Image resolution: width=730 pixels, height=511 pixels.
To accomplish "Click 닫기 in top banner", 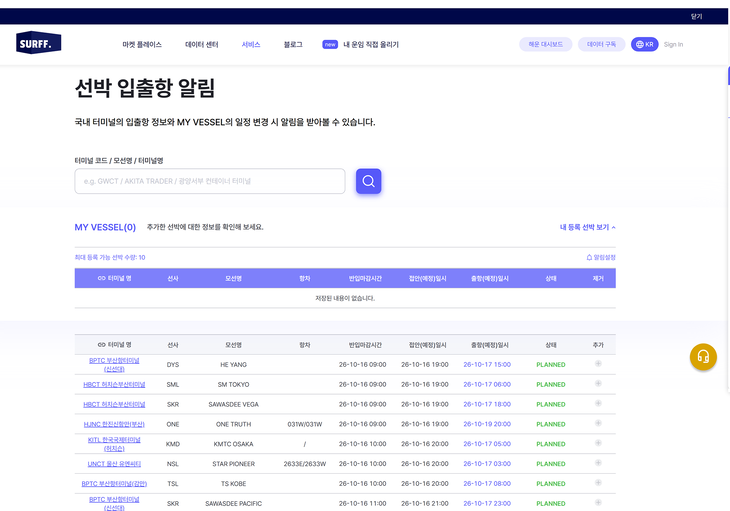I will 696,16.
